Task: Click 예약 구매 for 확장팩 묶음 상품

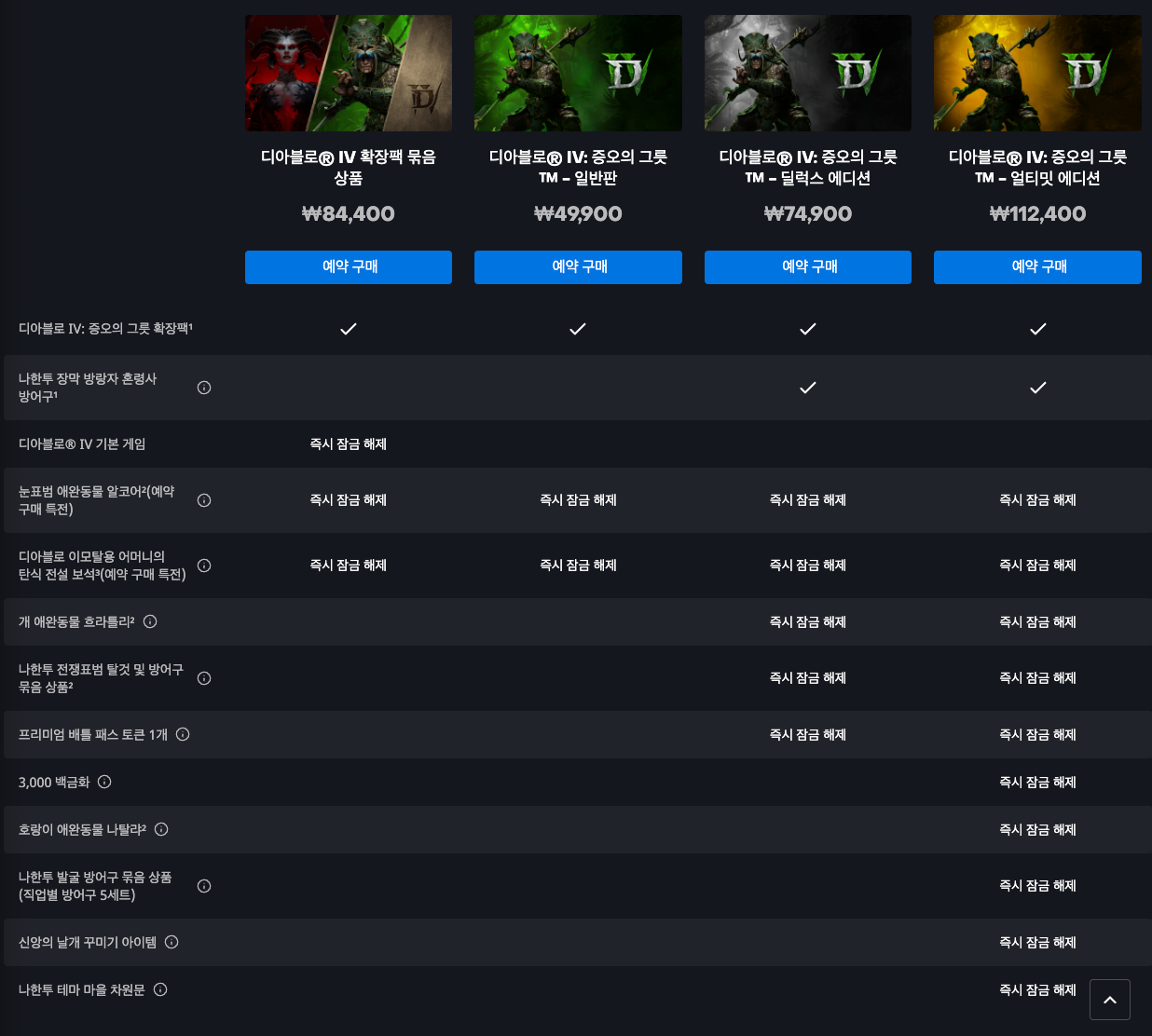Action: [x=349, y=267]
